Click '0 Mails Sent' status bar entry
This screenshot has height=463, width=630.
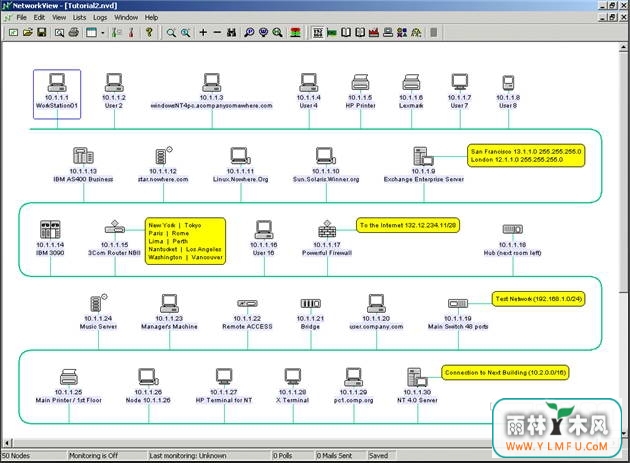334,455
